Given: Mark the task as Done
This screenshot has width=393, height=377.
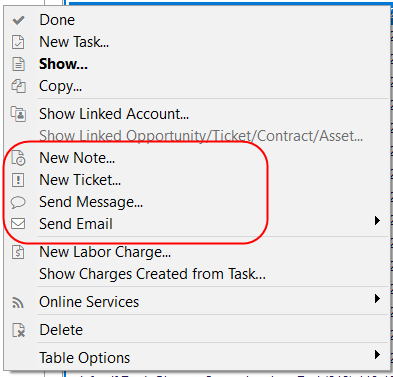Looking at the screenshot, I should click(57, 20).
